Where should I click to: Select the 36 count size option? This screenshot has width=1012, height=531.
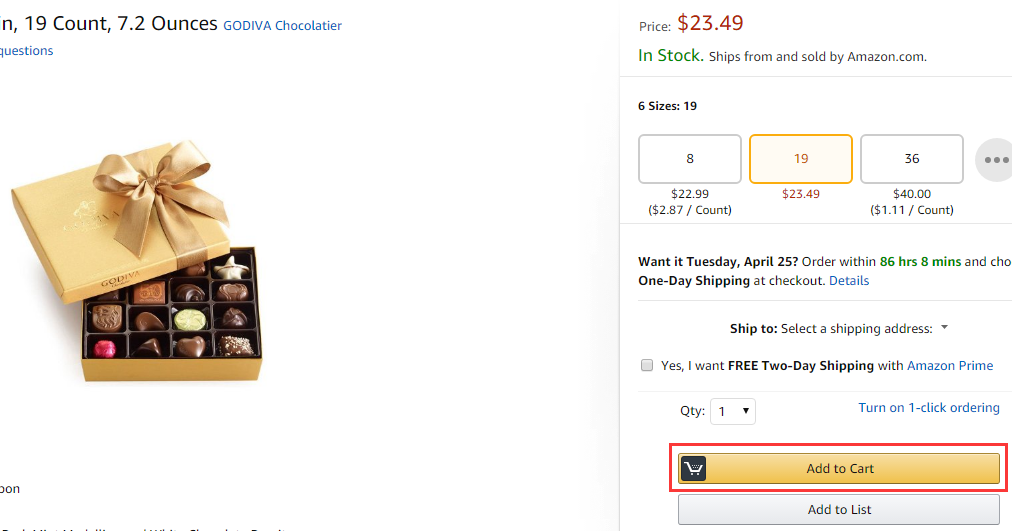click(x=912, y=159)
